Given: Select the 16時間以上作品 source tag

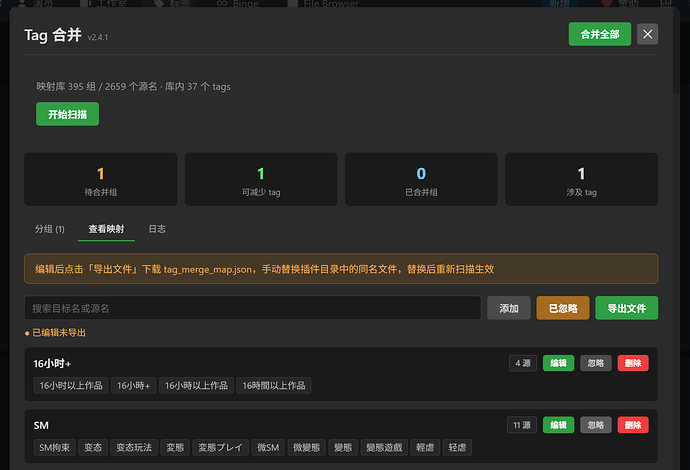Looking at the screenshot, I should click(x=274, y=386).
